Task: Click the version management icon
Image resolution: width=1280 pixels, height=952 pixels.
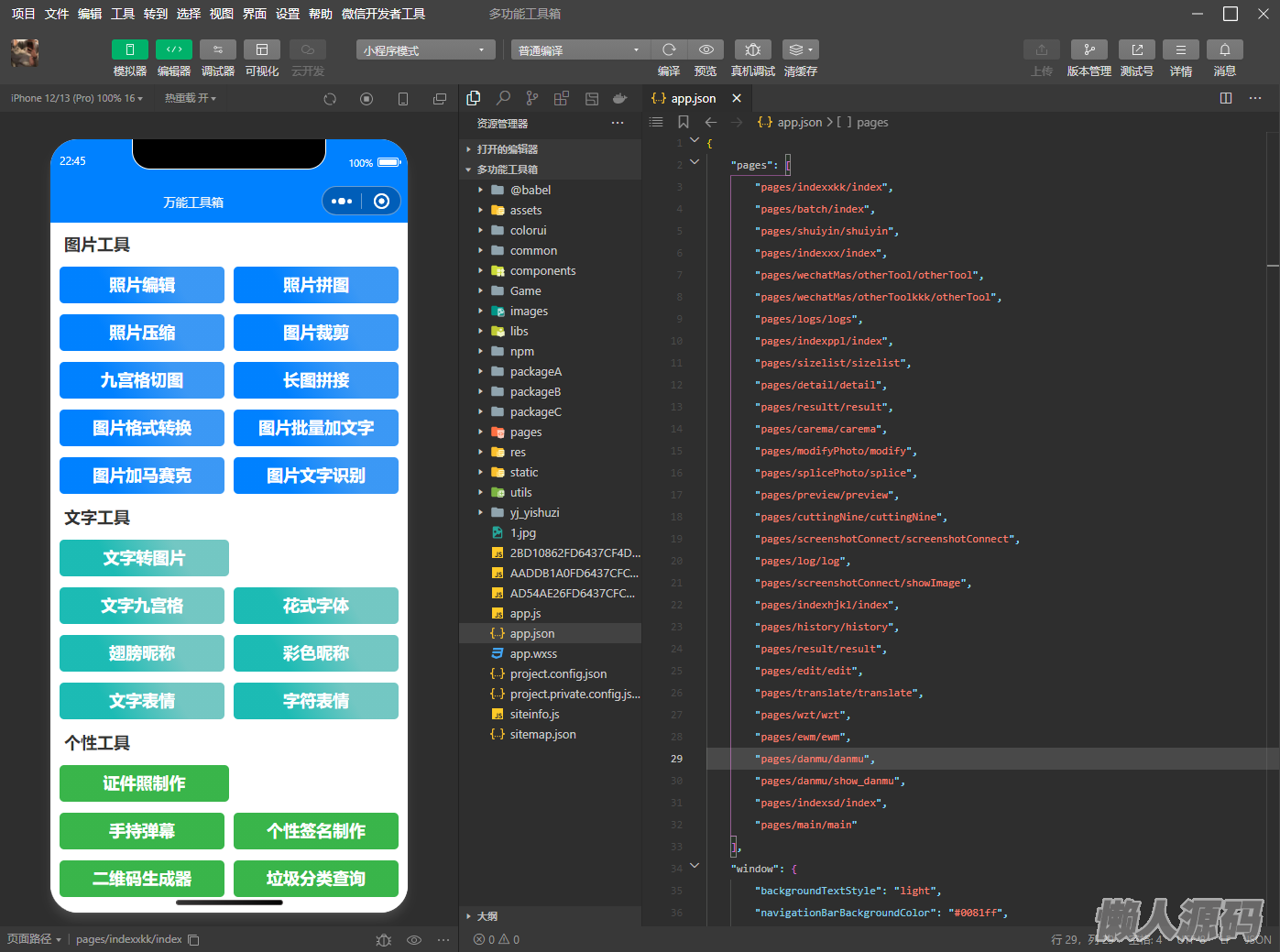Action: pos(1089,49)
